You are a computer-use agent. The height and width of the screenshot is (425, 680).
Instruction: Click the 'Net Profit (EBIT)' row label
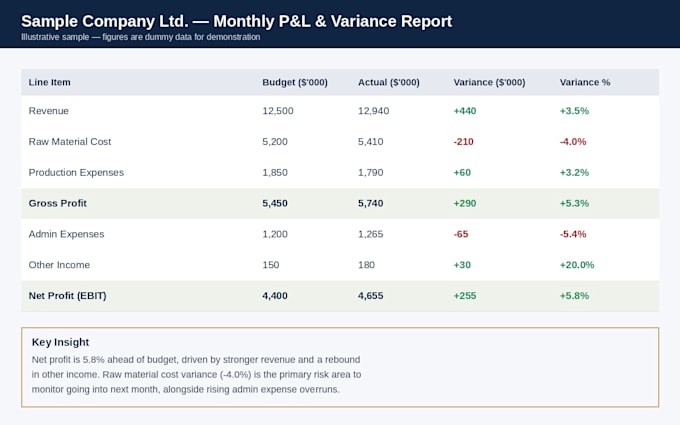click(x=68, y=296)
